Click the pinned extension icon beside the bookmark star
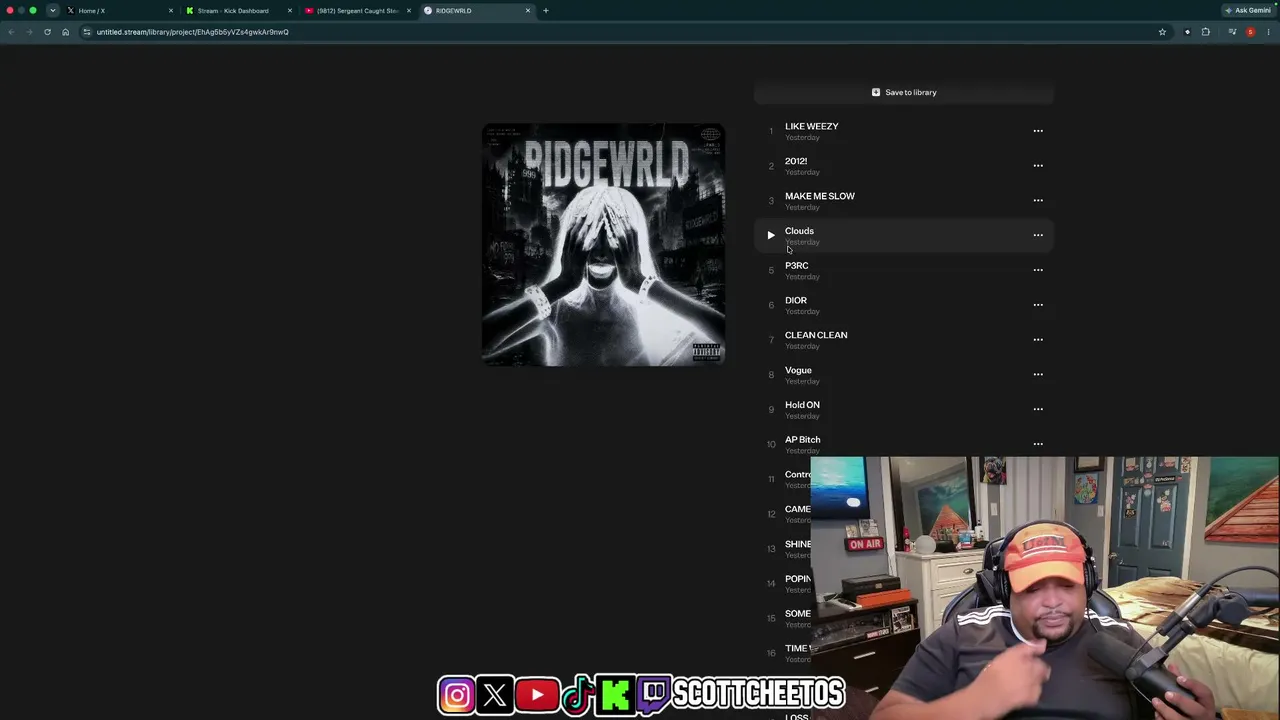 tap(1188, 32)
